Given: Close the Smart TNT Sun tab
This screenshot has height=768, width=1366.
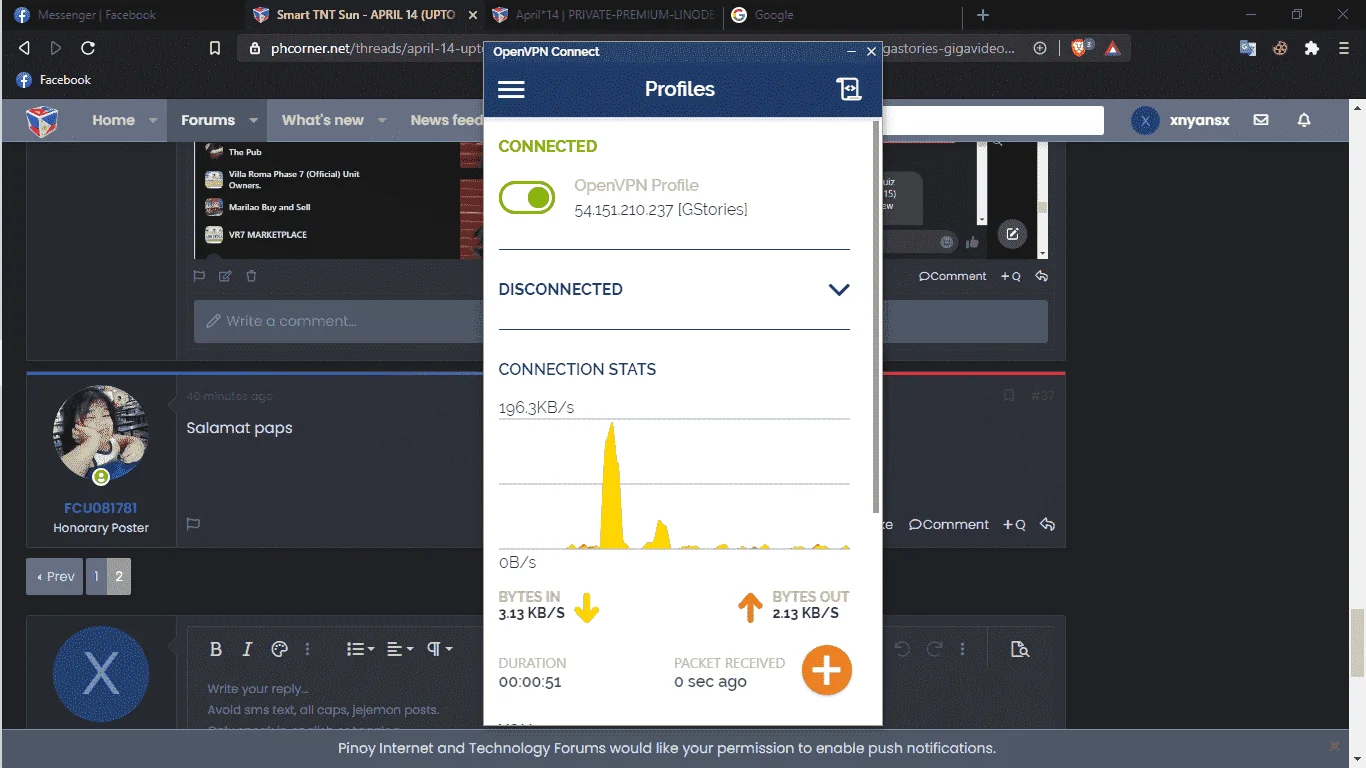Looking at the screenshot, I should tap(473, 15).
